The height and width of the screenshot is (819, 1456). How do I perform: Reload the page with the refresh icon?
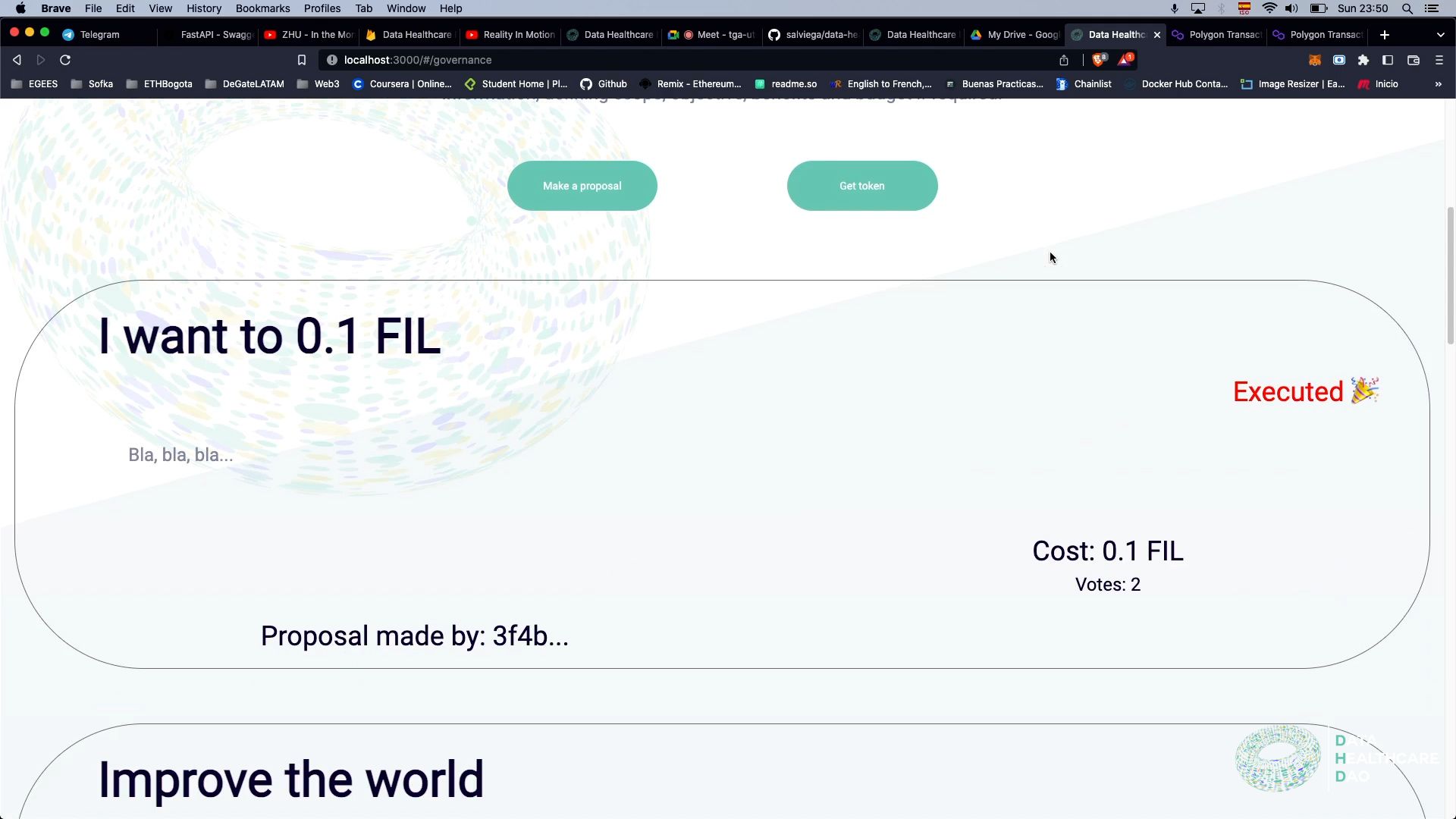coord(65,60)
